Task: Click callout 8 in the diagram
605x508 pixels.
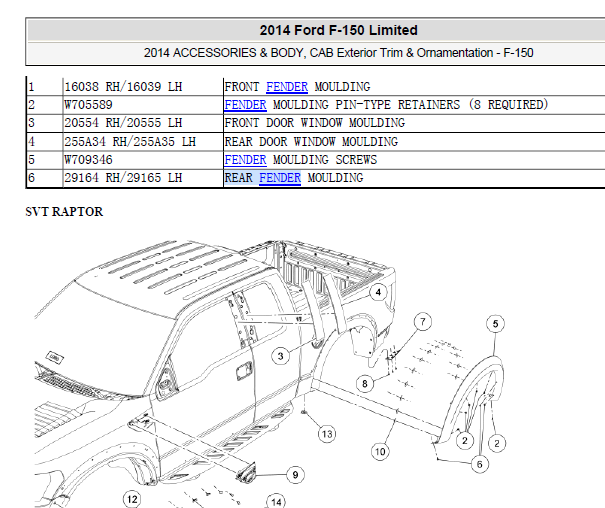Action: tap(365, 384)
